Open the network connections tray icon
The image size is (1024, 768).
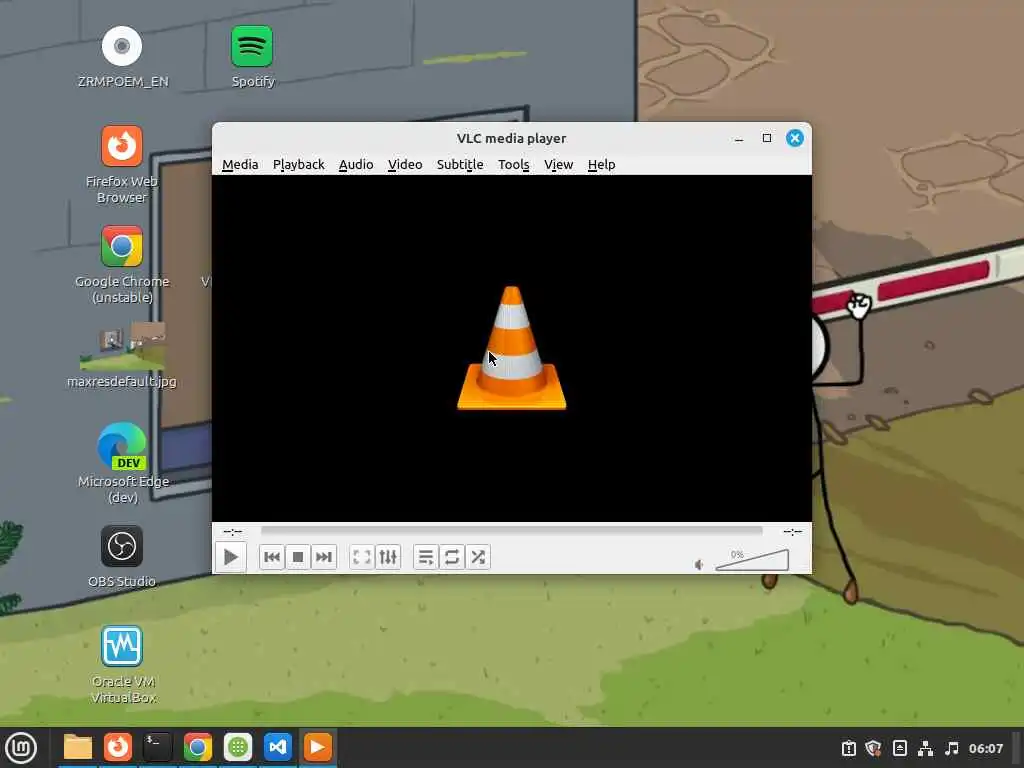coord(925,748)
